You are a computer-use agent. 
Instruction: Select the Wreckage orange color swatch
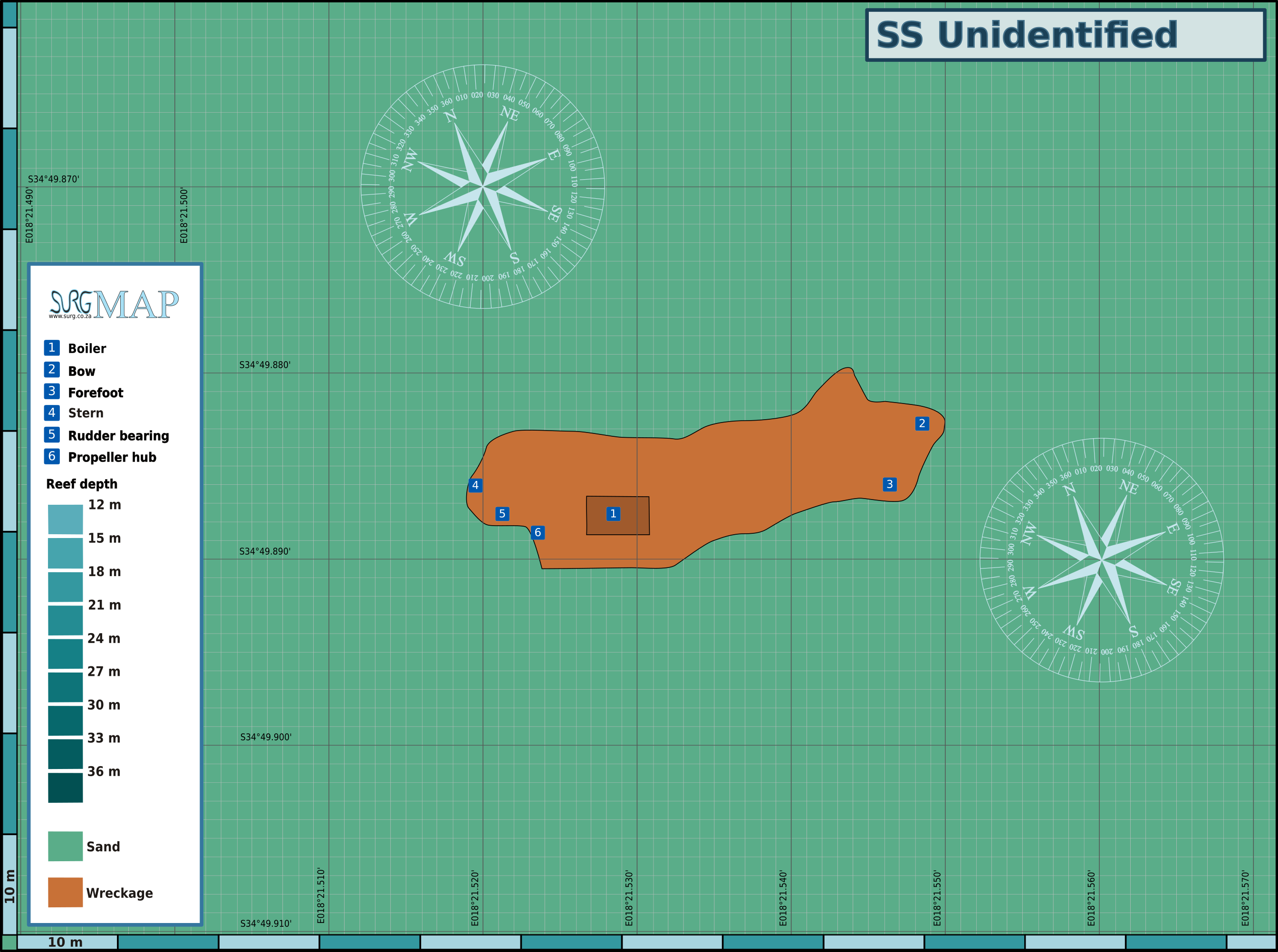point(65,893)
